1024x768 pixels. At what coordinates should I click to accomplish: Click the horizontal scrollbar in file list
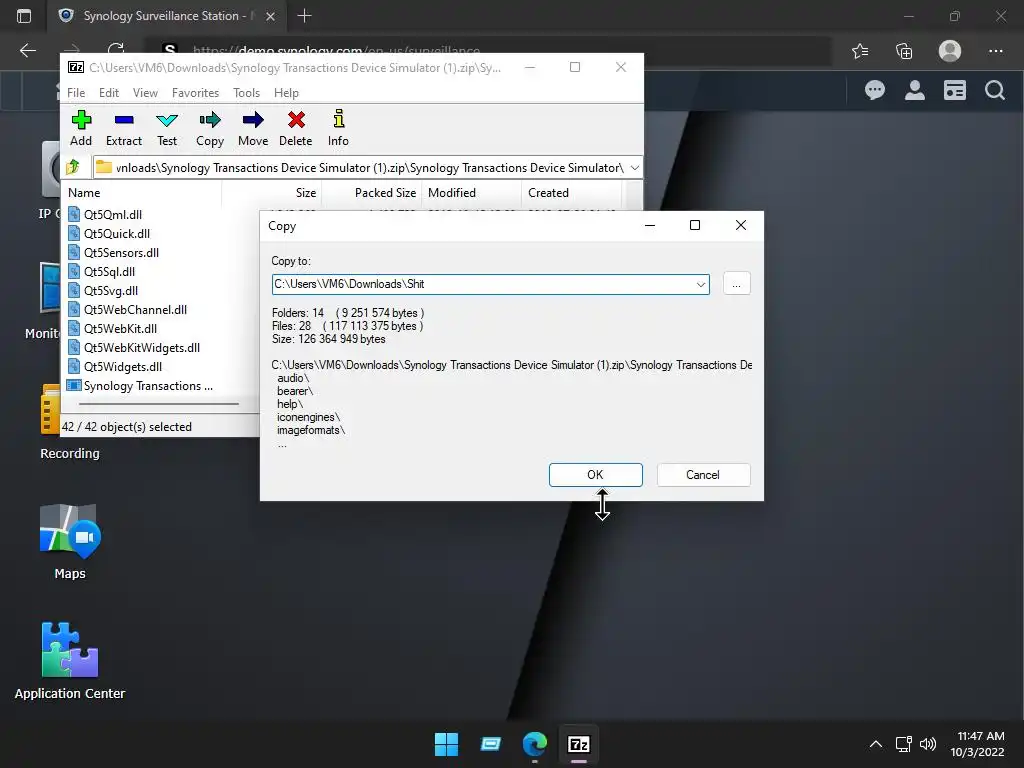(x=159, y=404)
